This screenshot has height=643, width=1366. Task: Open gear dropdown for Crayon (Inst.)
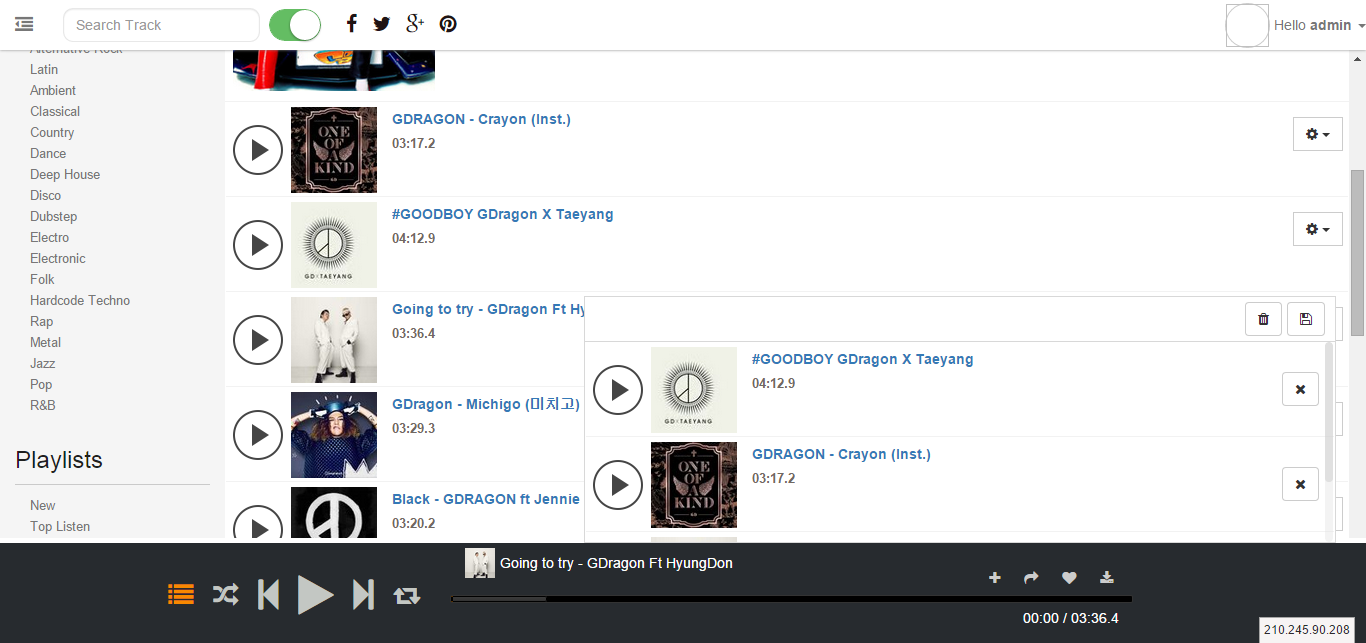coord(1317,134)
